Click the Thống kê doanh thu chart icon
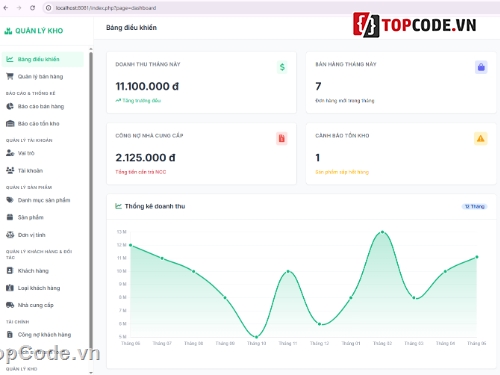This screenshot has height=375, width=500. (x=118, y=206)
